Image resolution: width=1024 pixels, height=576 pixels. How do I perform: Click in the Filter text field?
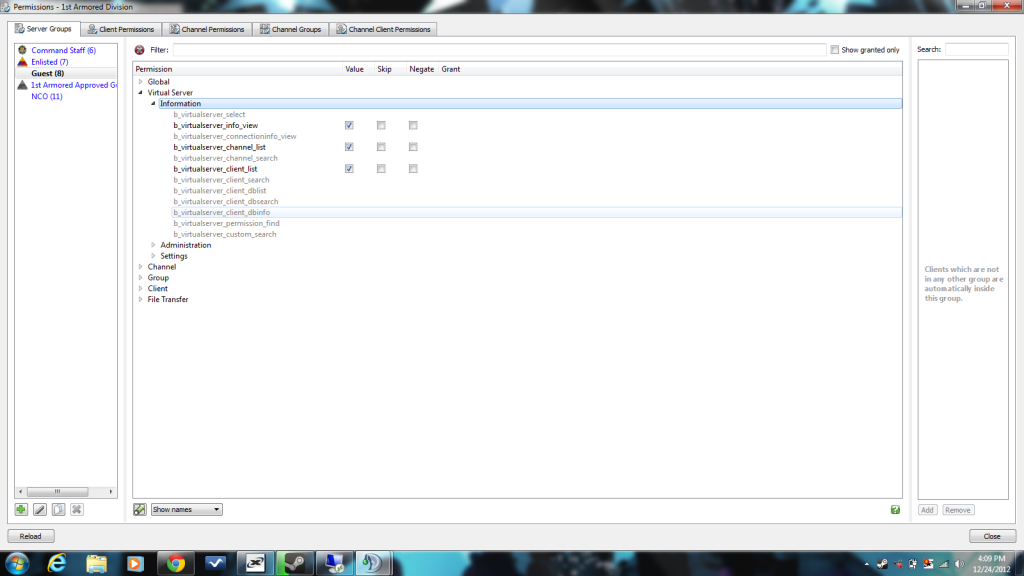pyautogui.click(x=498, y=50)
